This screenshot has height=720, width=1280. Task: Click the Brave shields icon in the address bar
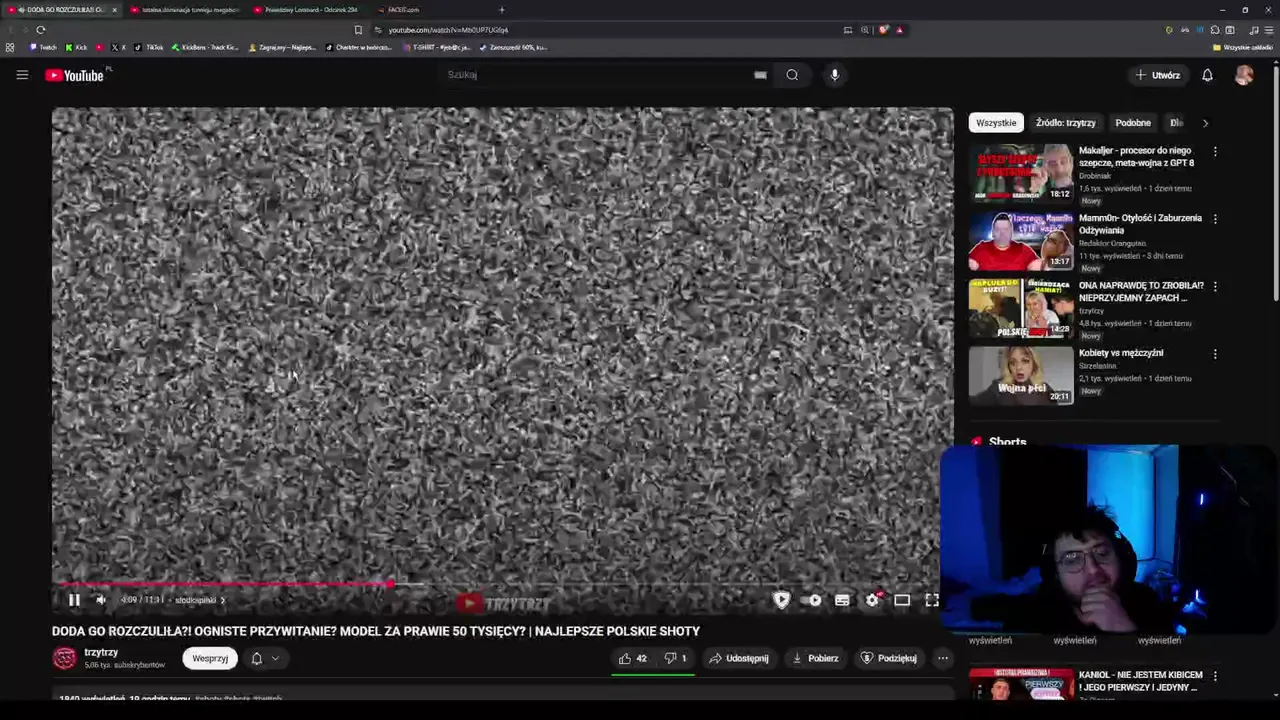pyautogui.click(x=884, y=30)
